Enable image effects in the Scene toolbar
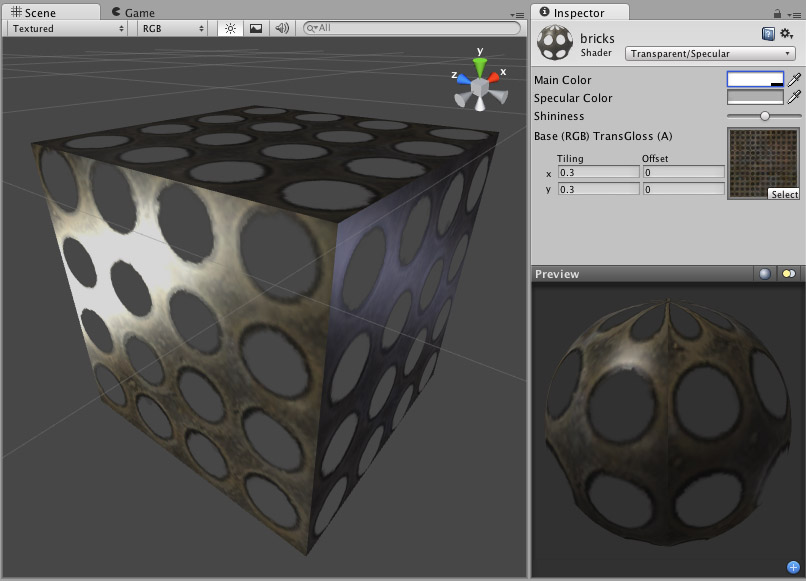Viewport: 806px width, 581px height. coord(254,28)
